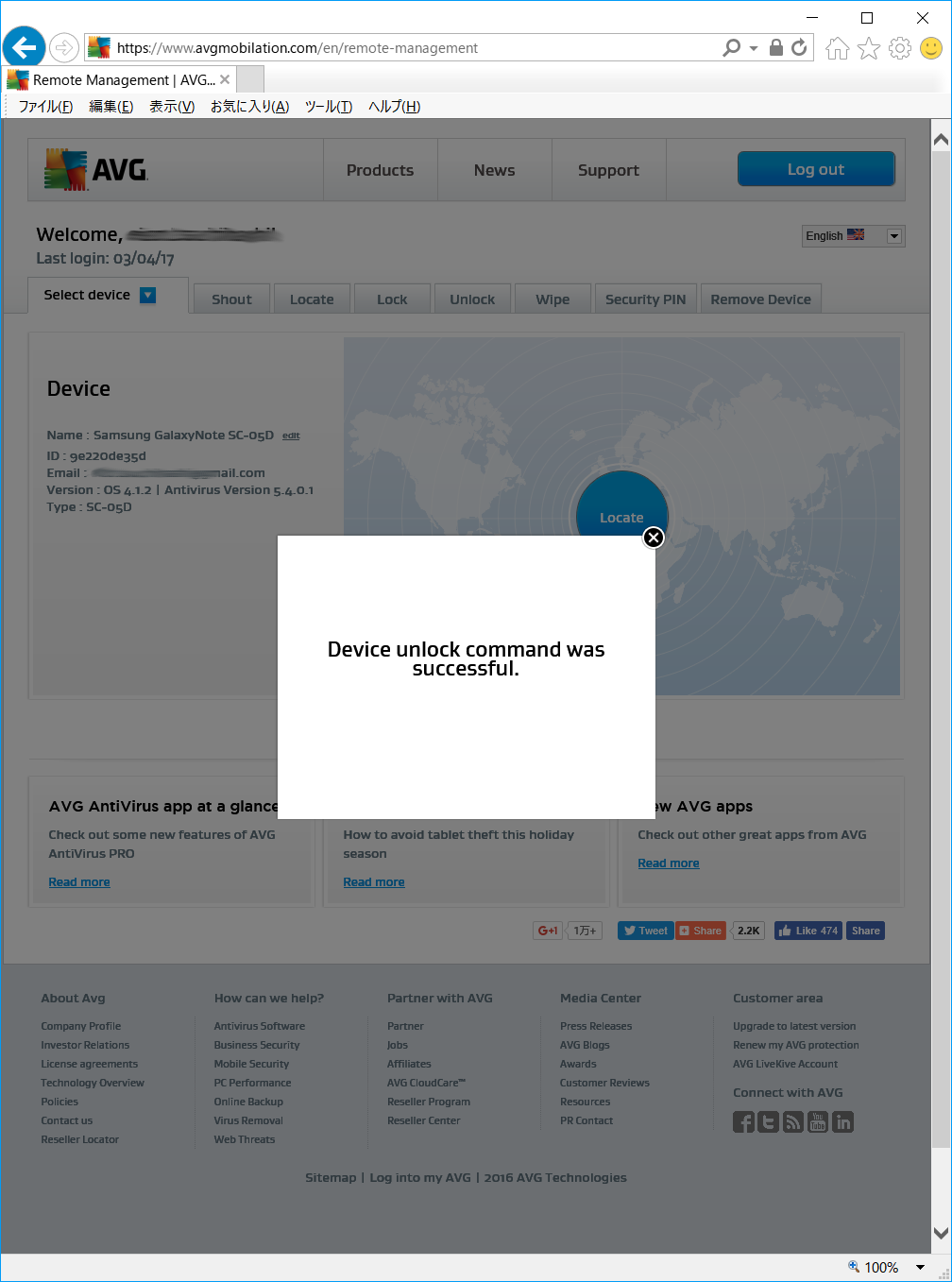Open the 編集(E) menu

(110, 107)
